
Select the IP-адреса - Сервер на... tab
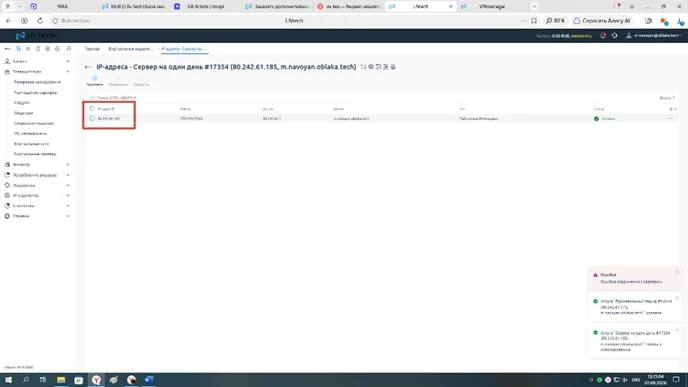click(184, 49)
